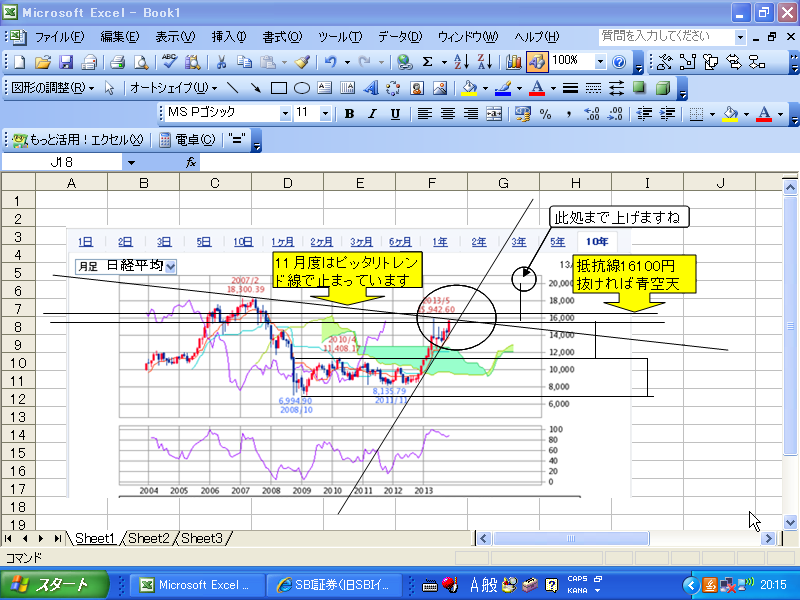Open the 挿入 (Insert) menu
Screen dimensions: 800x600
point(228,37)
